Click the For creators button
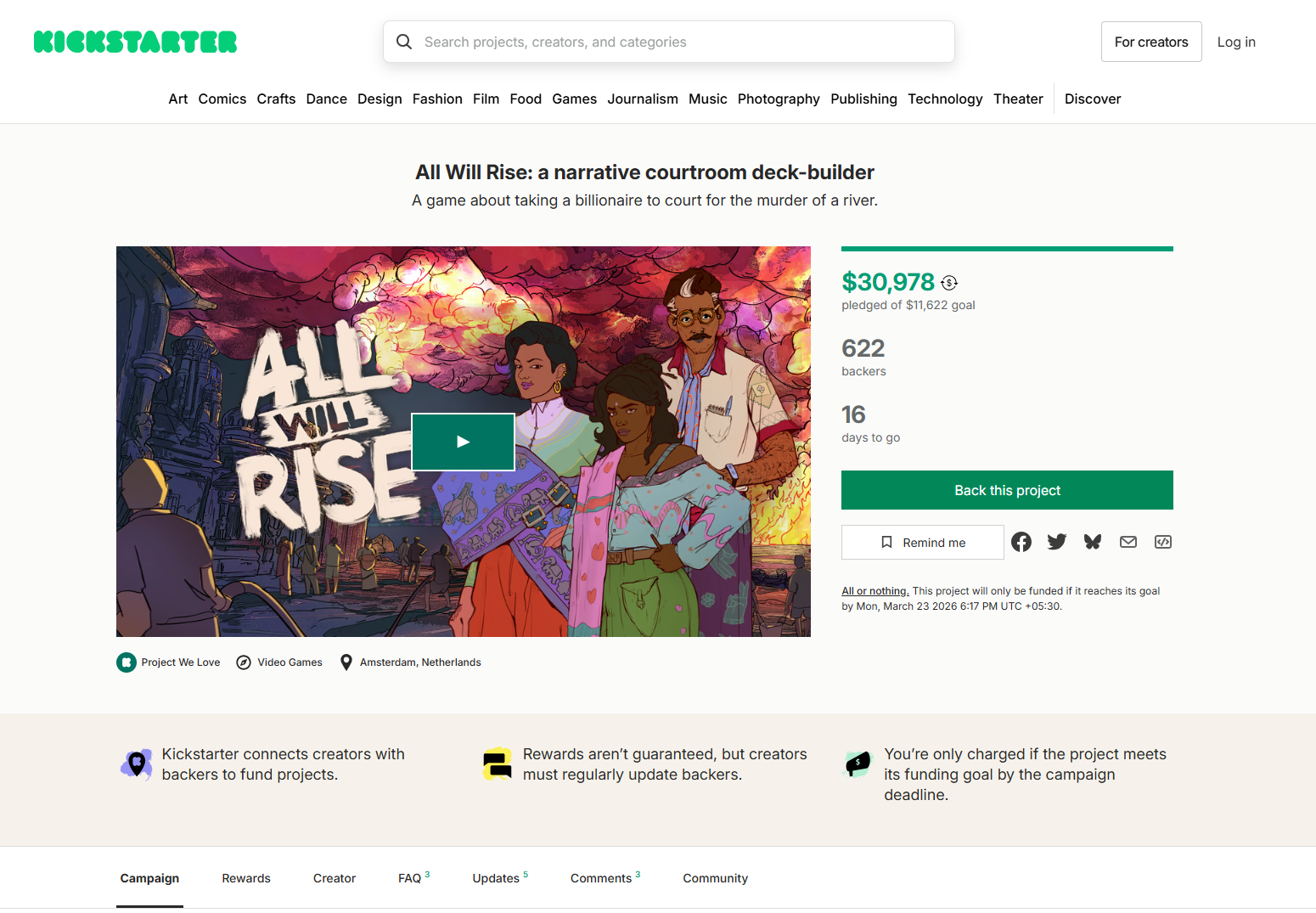 tap(1150, 41)
